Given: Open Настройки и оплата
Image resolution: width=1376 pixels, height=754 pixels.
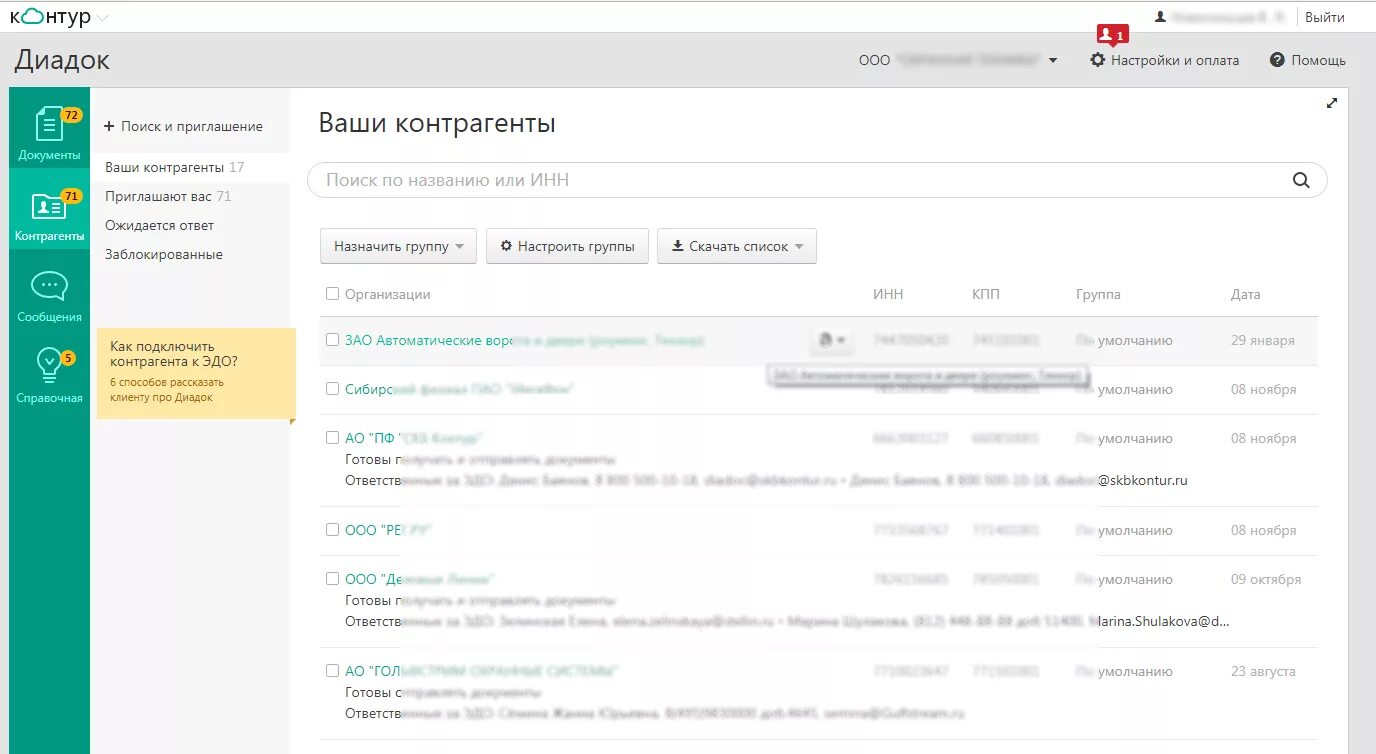Looking at the screenshot, I should [x=1164, y=60].
